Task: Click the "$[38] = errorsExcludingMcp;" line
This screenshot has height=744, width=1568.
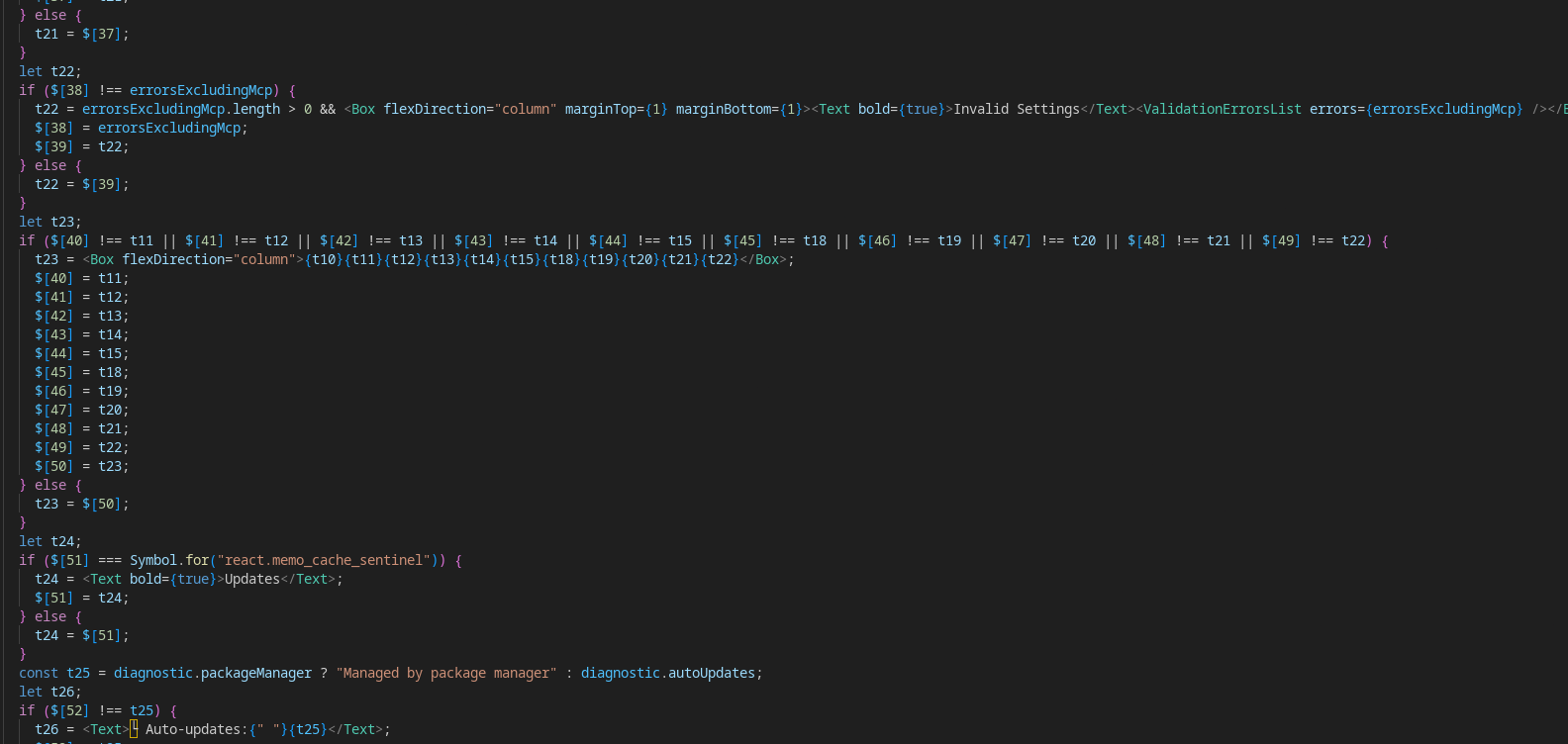Action: pyautogui.click(x=141, y=128)
